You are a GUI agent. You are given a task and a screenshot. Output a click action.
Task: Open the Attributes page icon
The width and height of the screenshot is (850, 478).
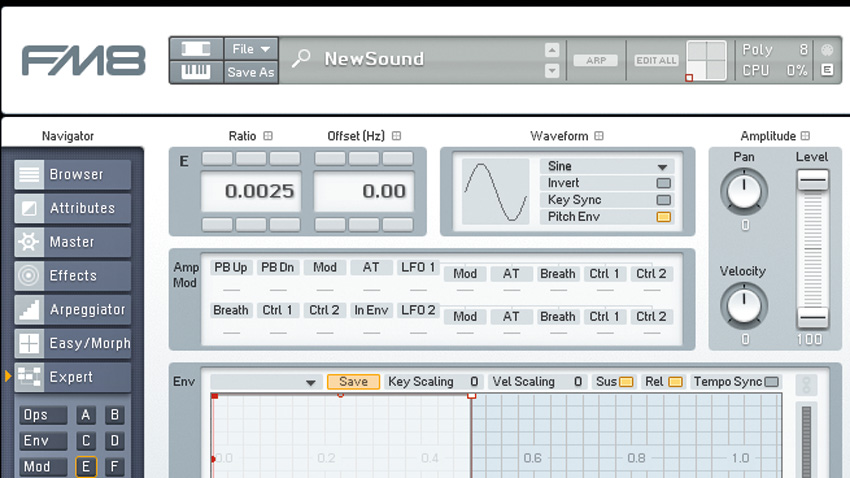[x=29, y=208]
